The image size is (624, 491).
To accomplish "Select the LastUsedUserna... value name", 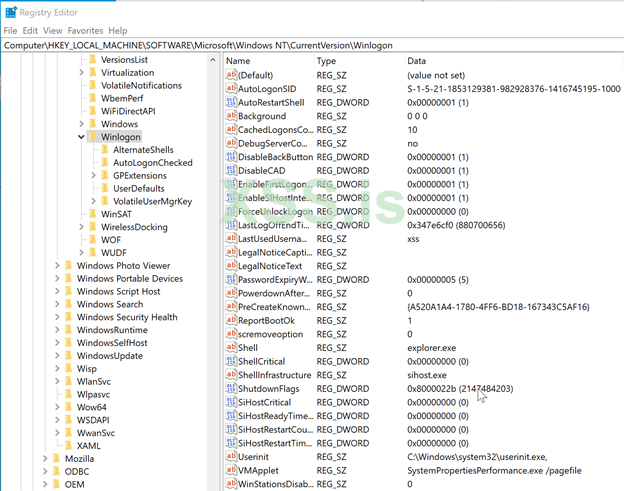I will [273, 239].
